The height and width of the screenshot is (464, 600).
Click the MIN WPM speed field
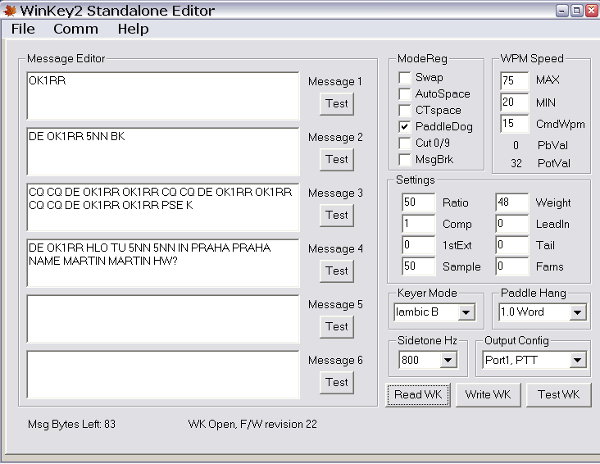coord(514,103)
